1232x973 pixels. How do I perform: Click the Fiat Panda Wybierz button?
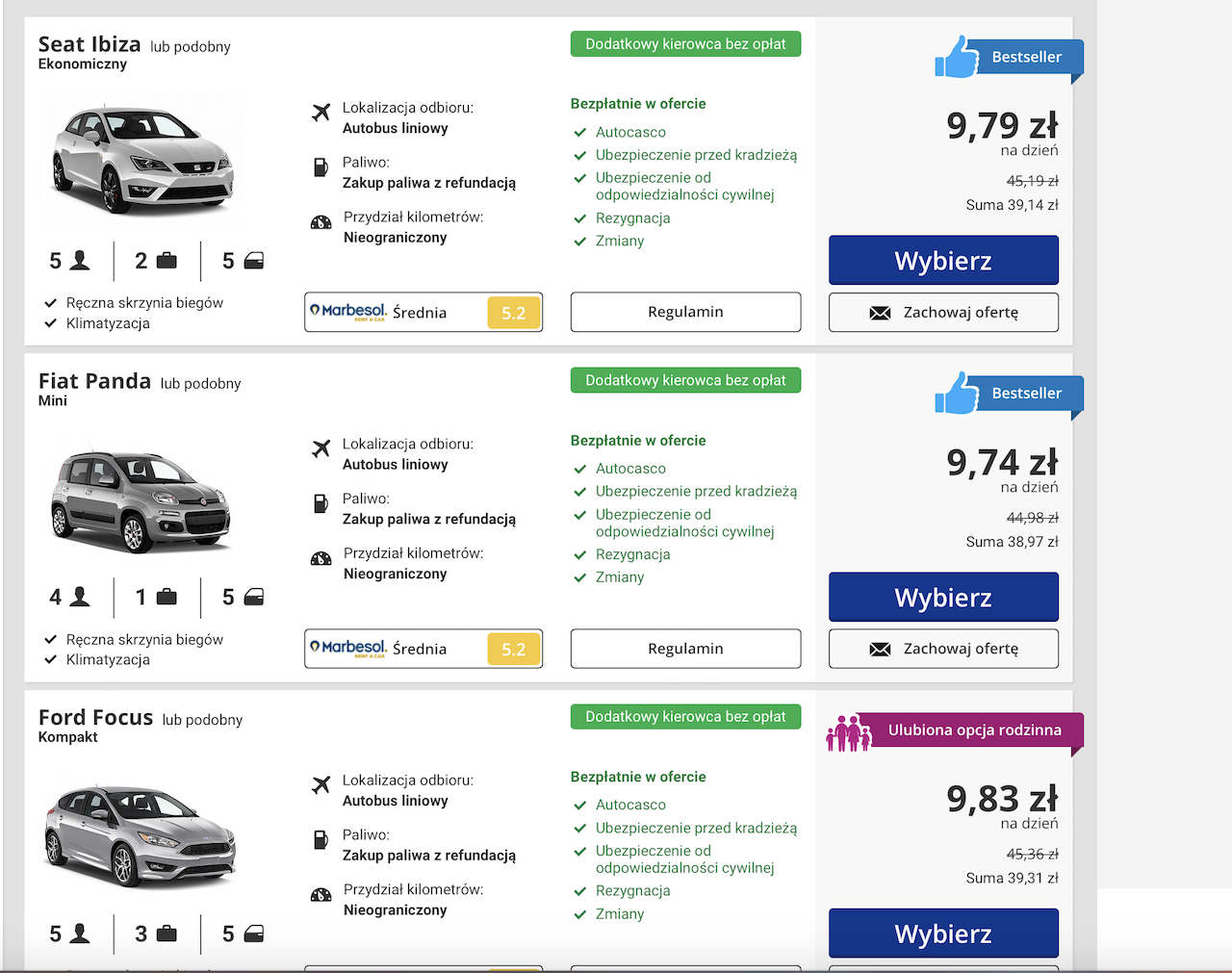[943, 597]
